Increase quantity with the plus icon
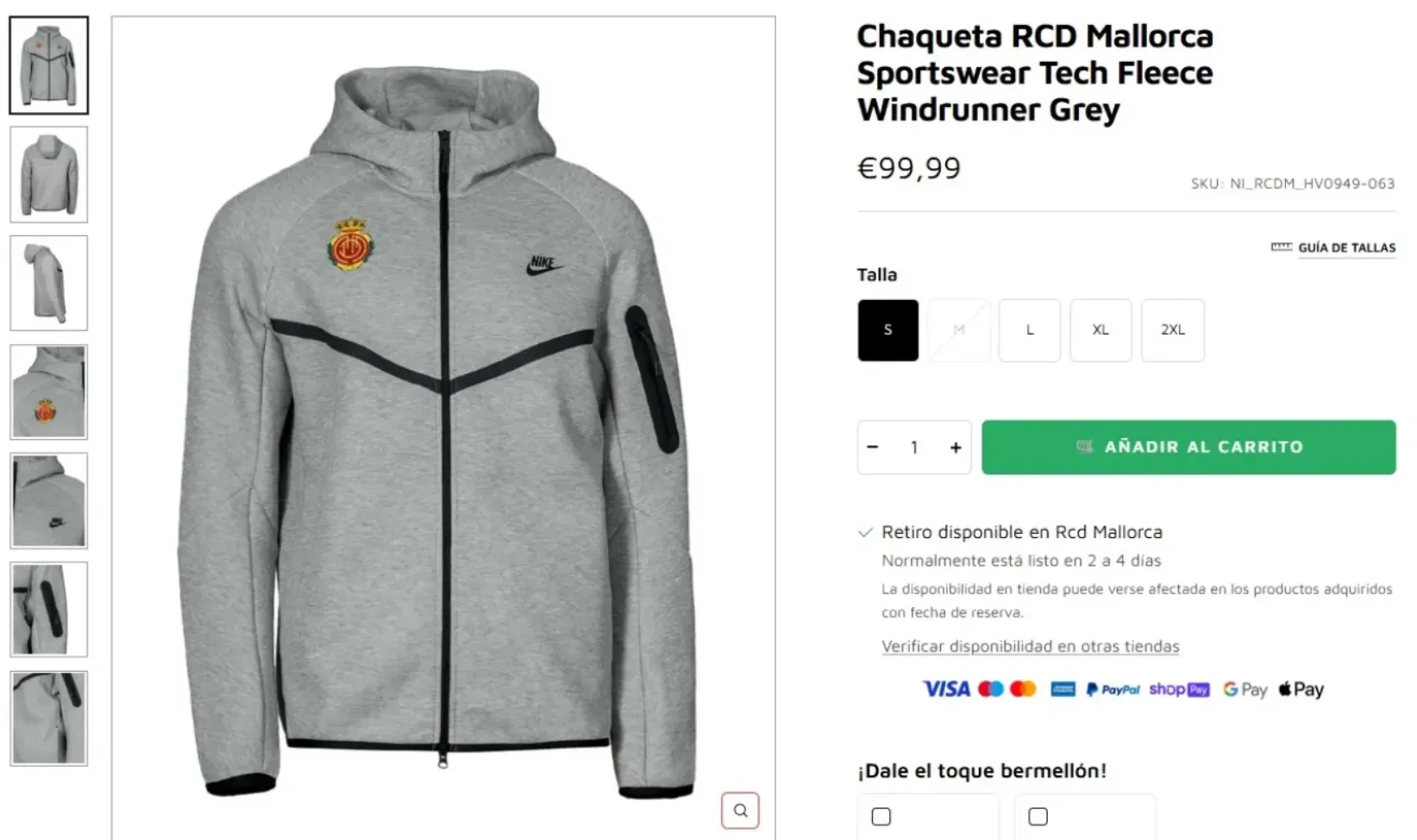This screenshot has height=840, width=1417. click(955, 447)
